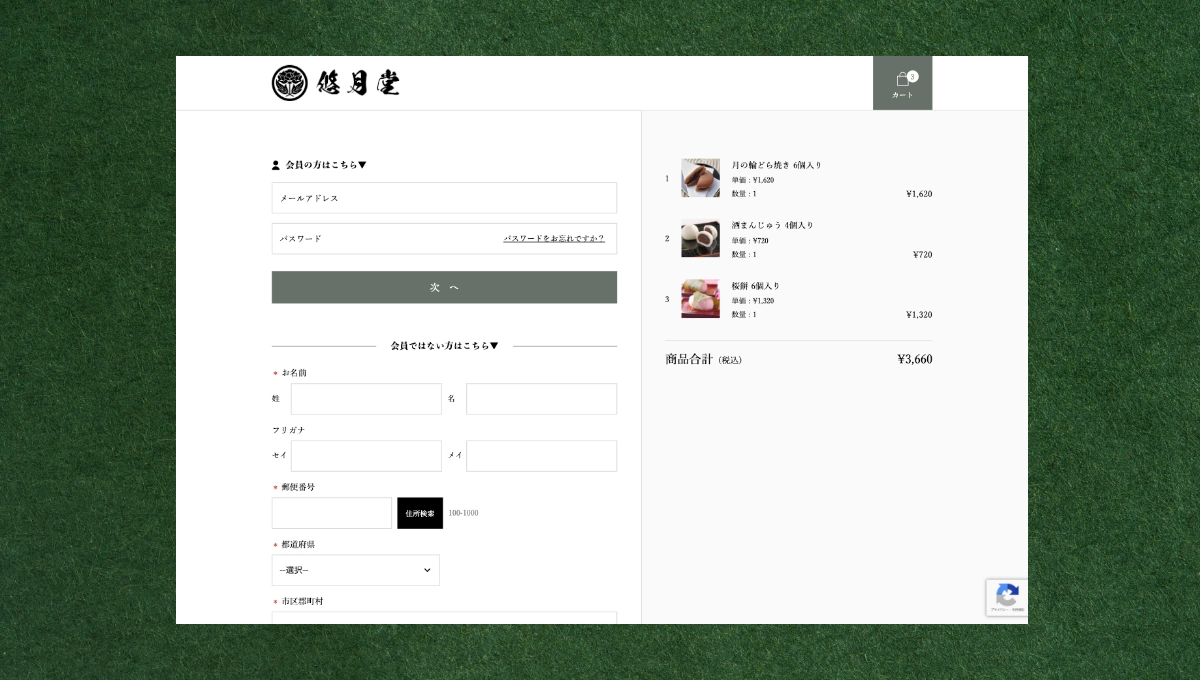Click the reCAPTCHA badge
Viewport: 1200px width, 680px height.
[1006, 597]
